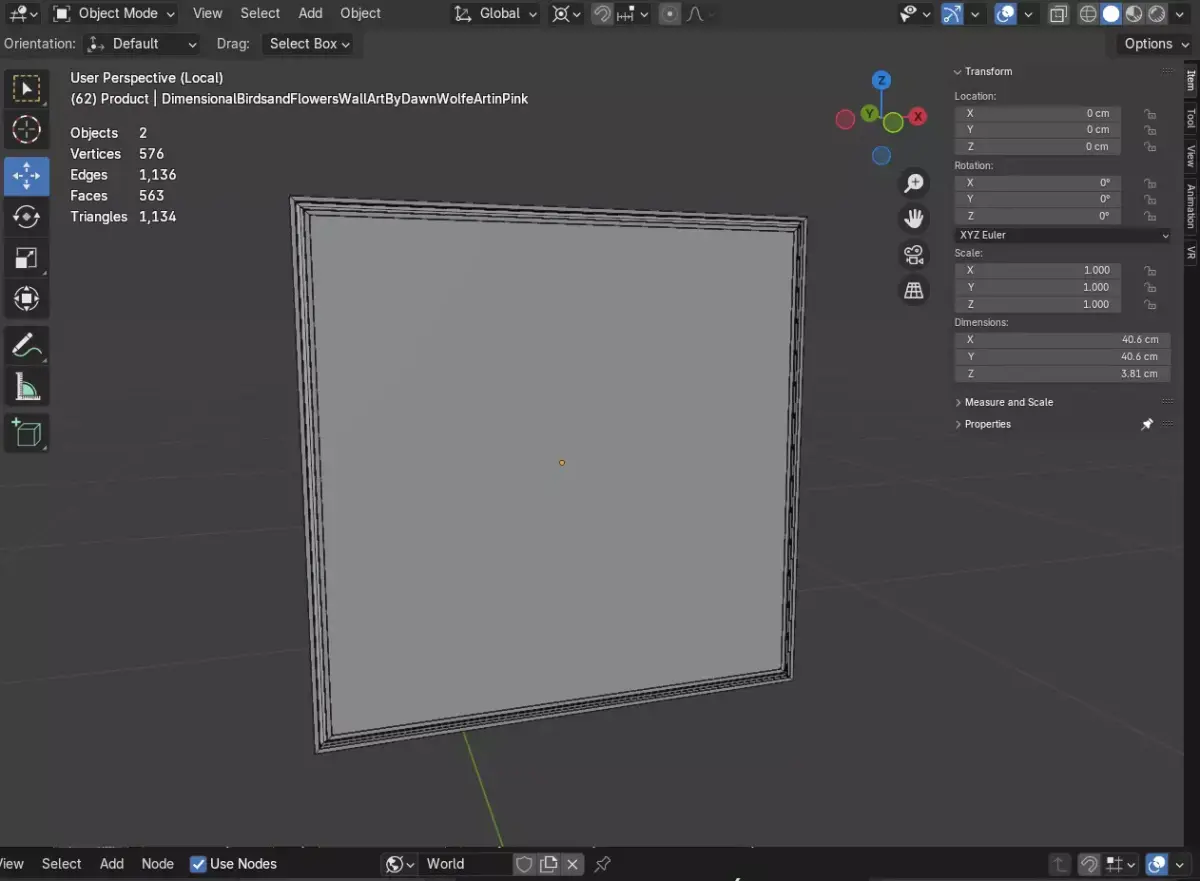Uncheck the Use Nodes checkbox
Screen dimensions: 1200x881
[x=198, y=864]
